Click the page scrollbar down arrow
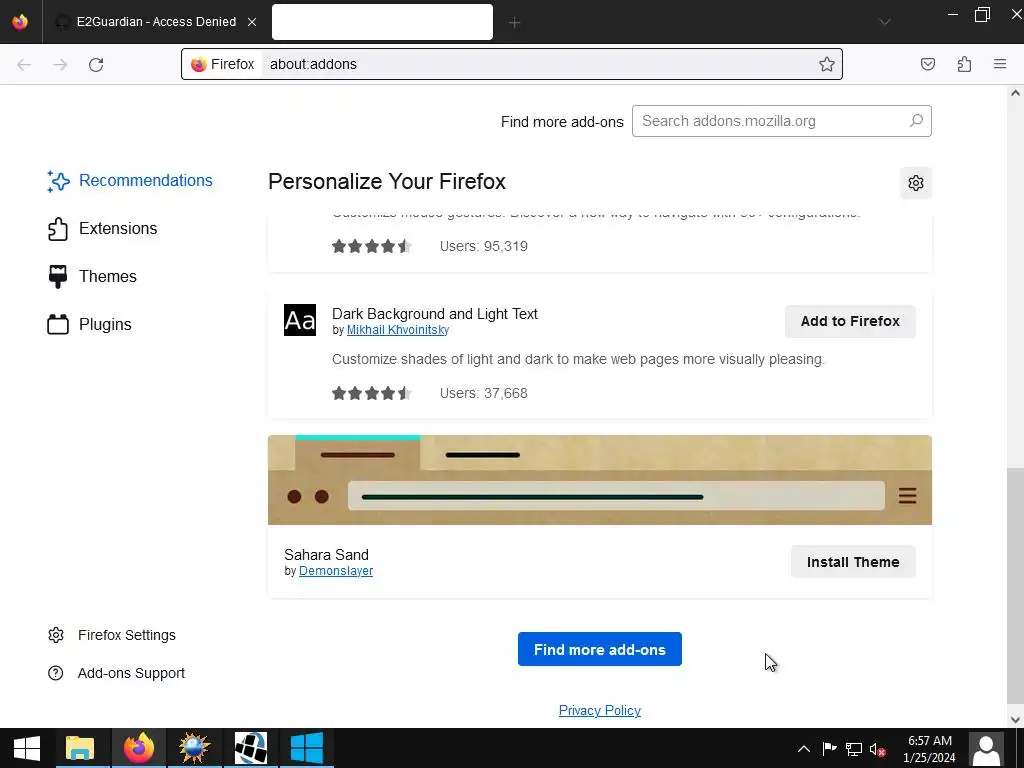Viewport: 1024px width, 768px height. tap(1015, 720)
